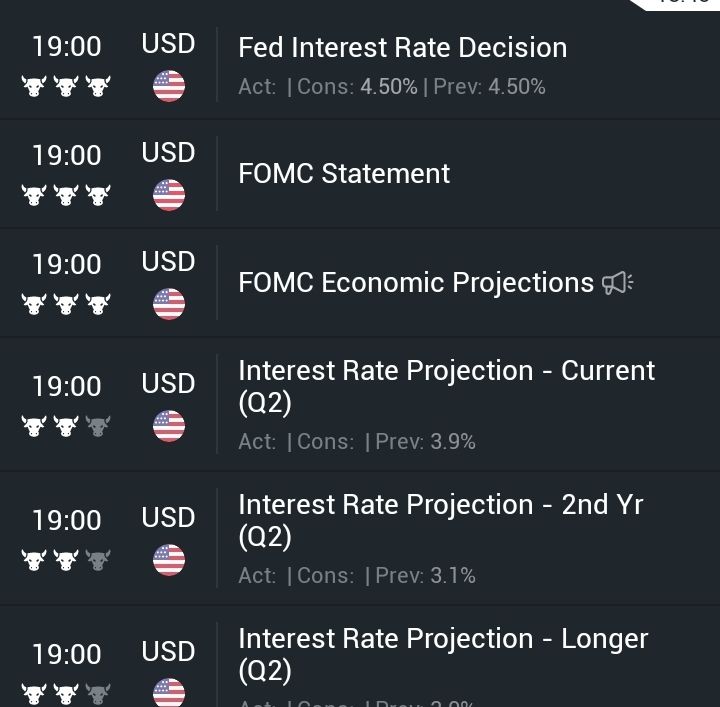Image resolution: width=720 pixels, height=707 pixels.
Task: Tap the US flag beside Interest Rate Projection Current
Action: click(169, 426)
